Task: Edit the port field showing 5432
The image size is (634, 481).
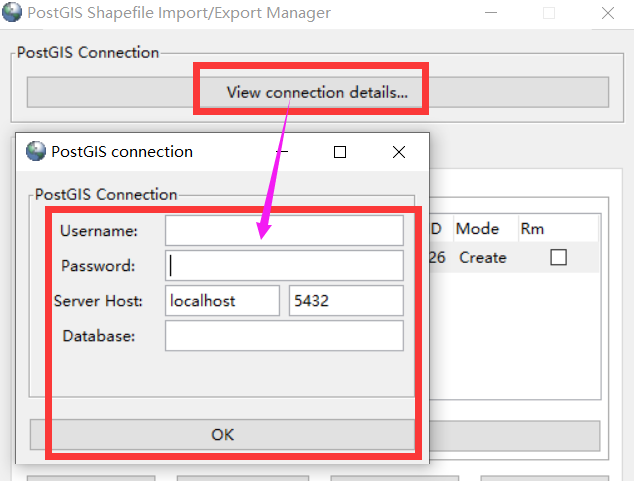Action: [x=346, y=301]
